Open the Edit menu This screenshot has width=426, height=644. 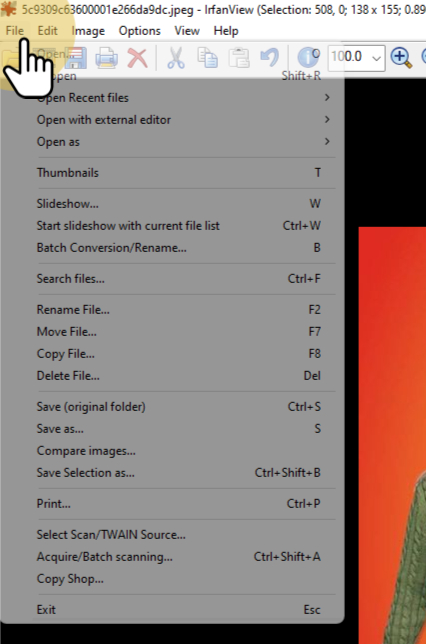coord(47,31)
